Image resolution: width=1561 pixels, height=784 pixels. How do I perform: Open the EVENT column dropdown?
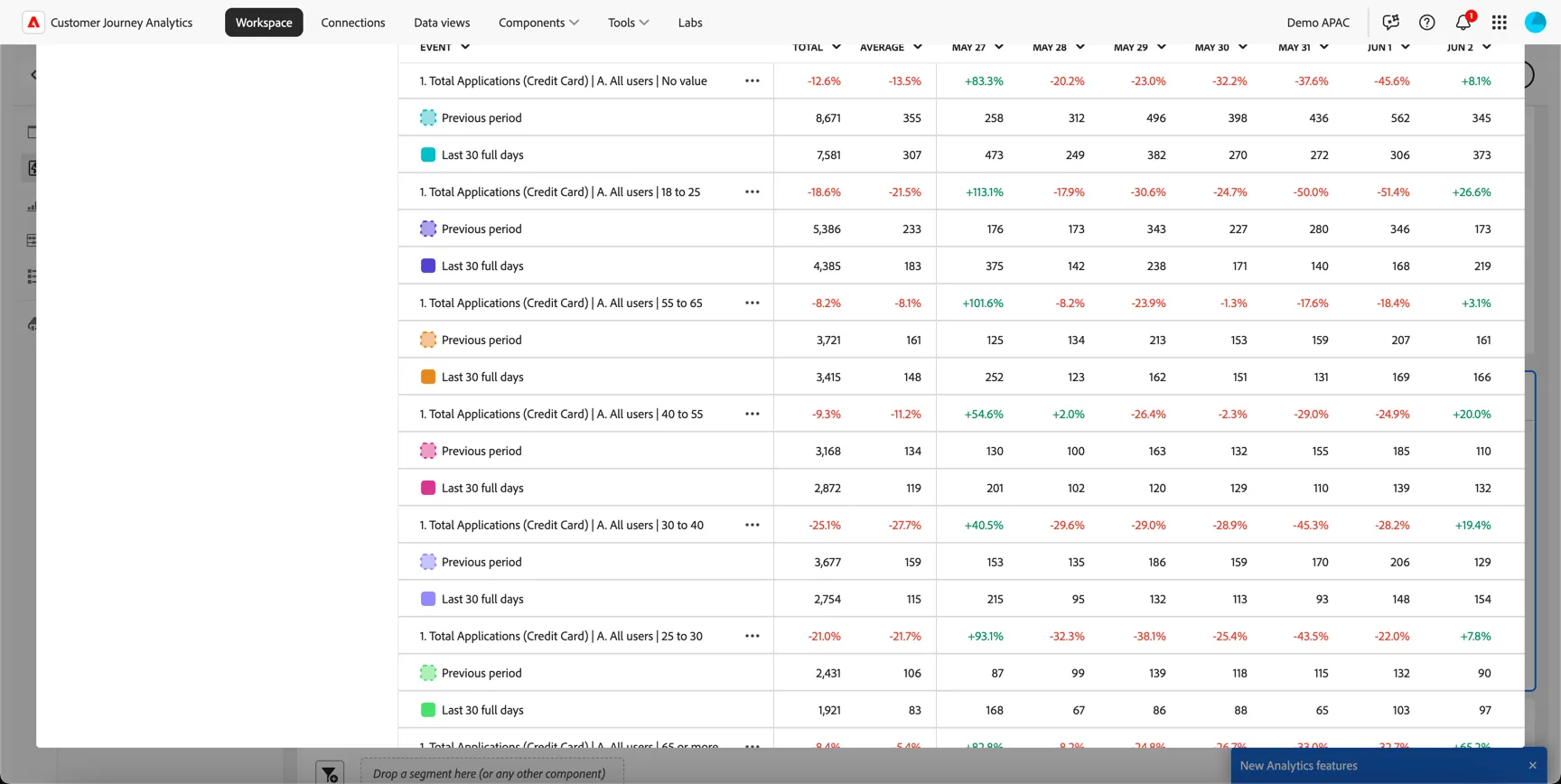pyautogui.click(x=465, y=47)
